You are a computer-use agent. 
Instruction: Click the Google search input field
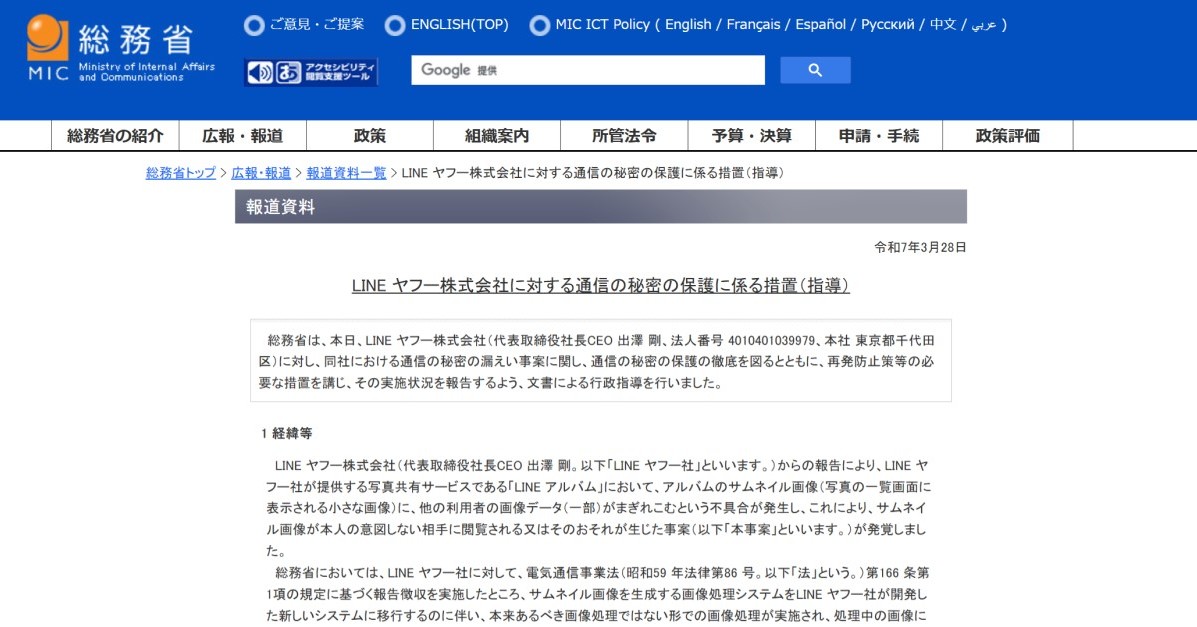588,70
